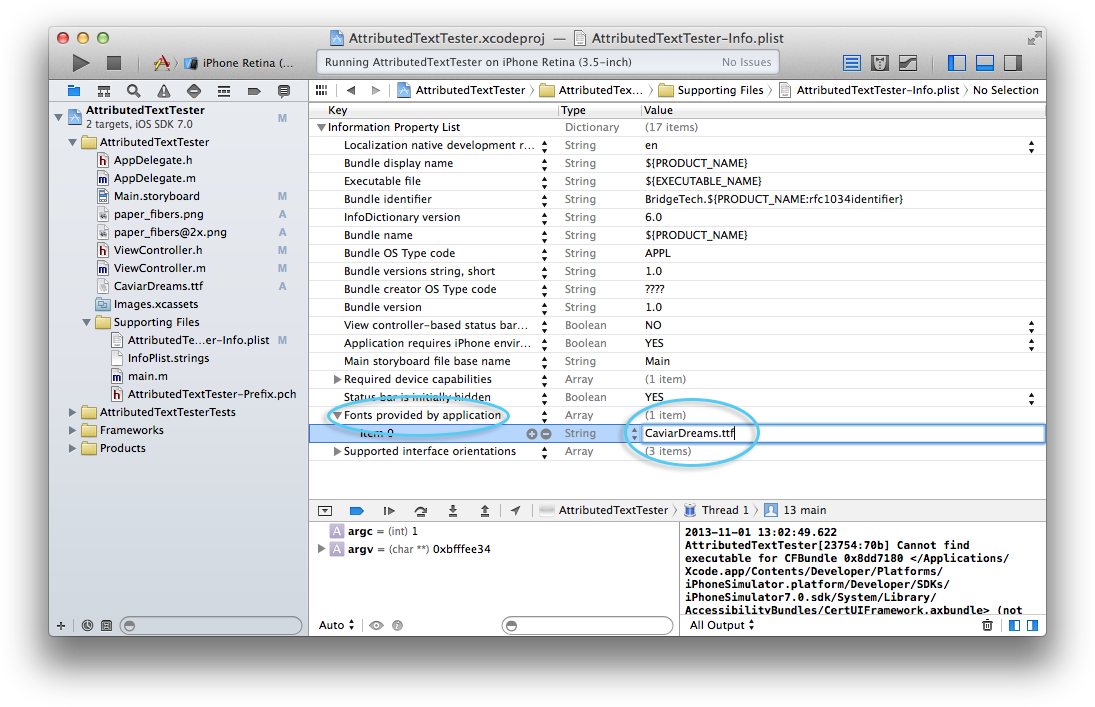Expand Required device capabilities array
1095x707 pixels.
tap(337, 379)
